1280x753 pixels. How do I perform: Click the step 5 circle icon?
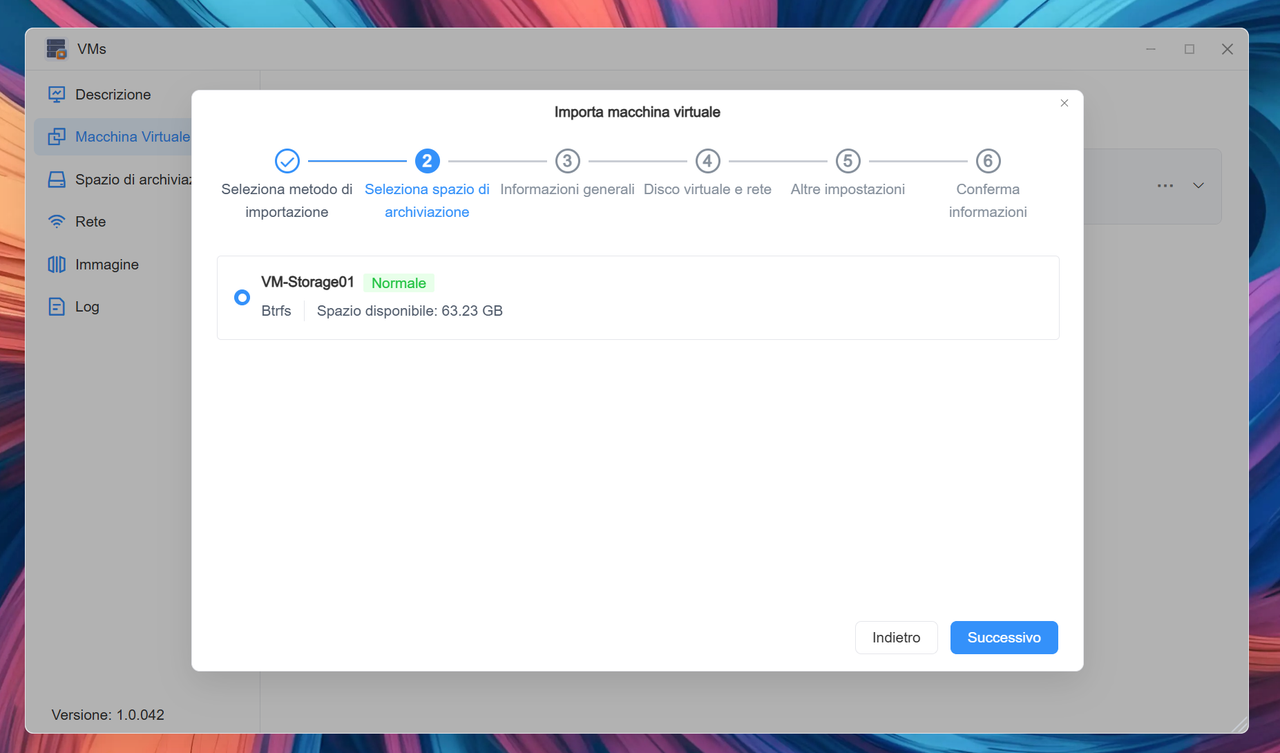coord(847,160)
